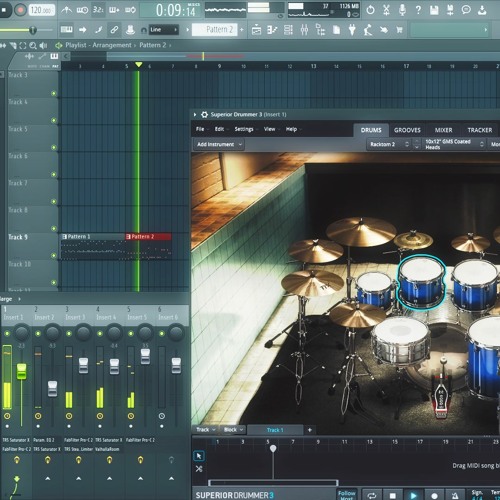This screenshot has height=500, width=500.
Task: Toggle wait for input to start playing
Action: (82, 10)
